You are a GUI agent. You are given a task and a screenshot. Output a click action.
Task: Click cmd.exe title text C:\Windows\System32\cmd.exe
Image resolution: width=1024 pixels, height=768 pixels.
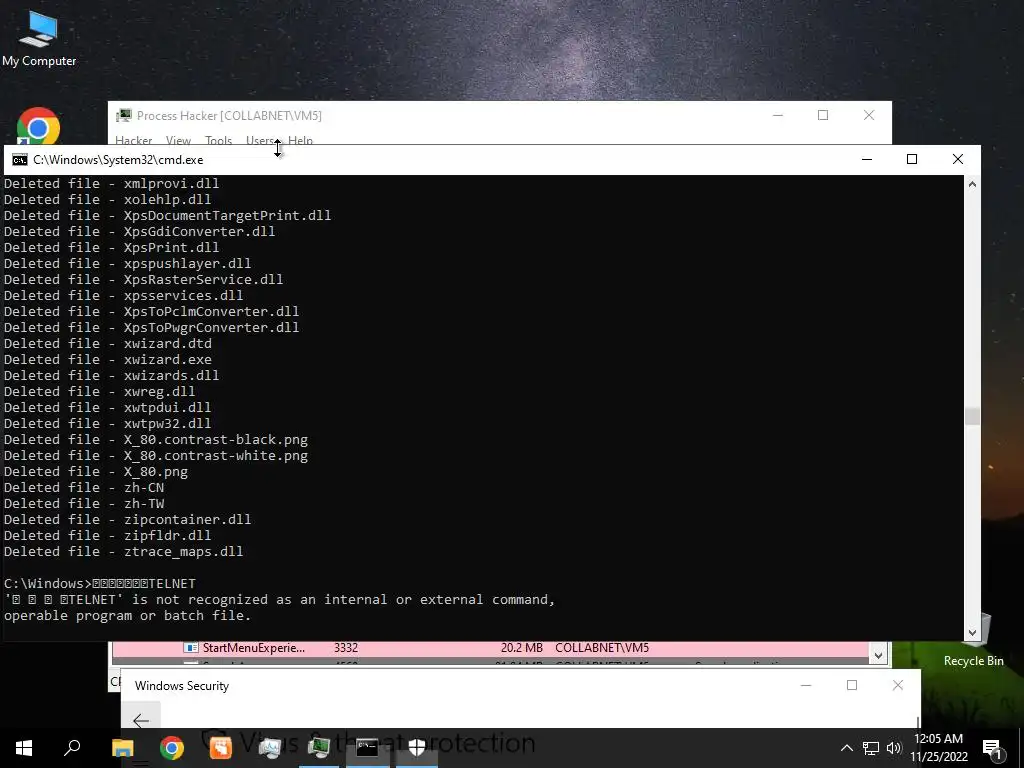point(118,160)
